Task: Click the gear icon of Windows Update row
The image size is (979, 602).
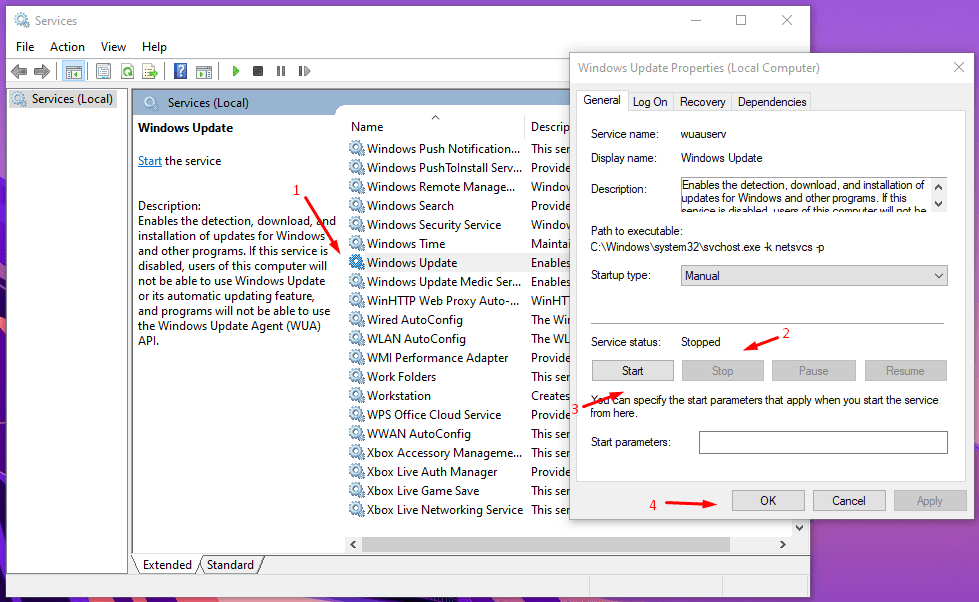Action: [x=357, y=262]
